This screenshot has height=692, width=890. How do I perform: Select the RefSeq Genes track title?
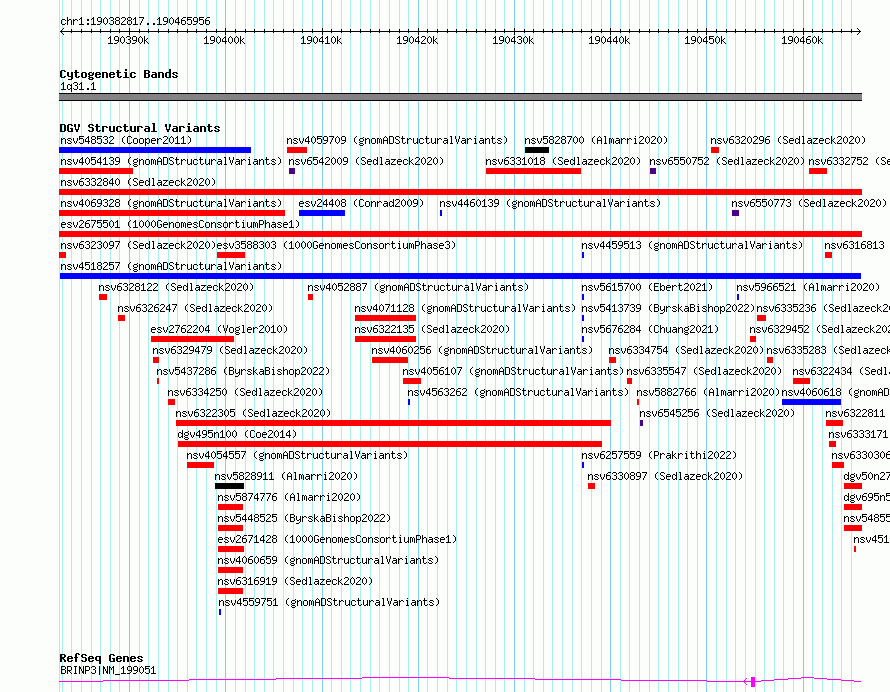tap(101, 658)
